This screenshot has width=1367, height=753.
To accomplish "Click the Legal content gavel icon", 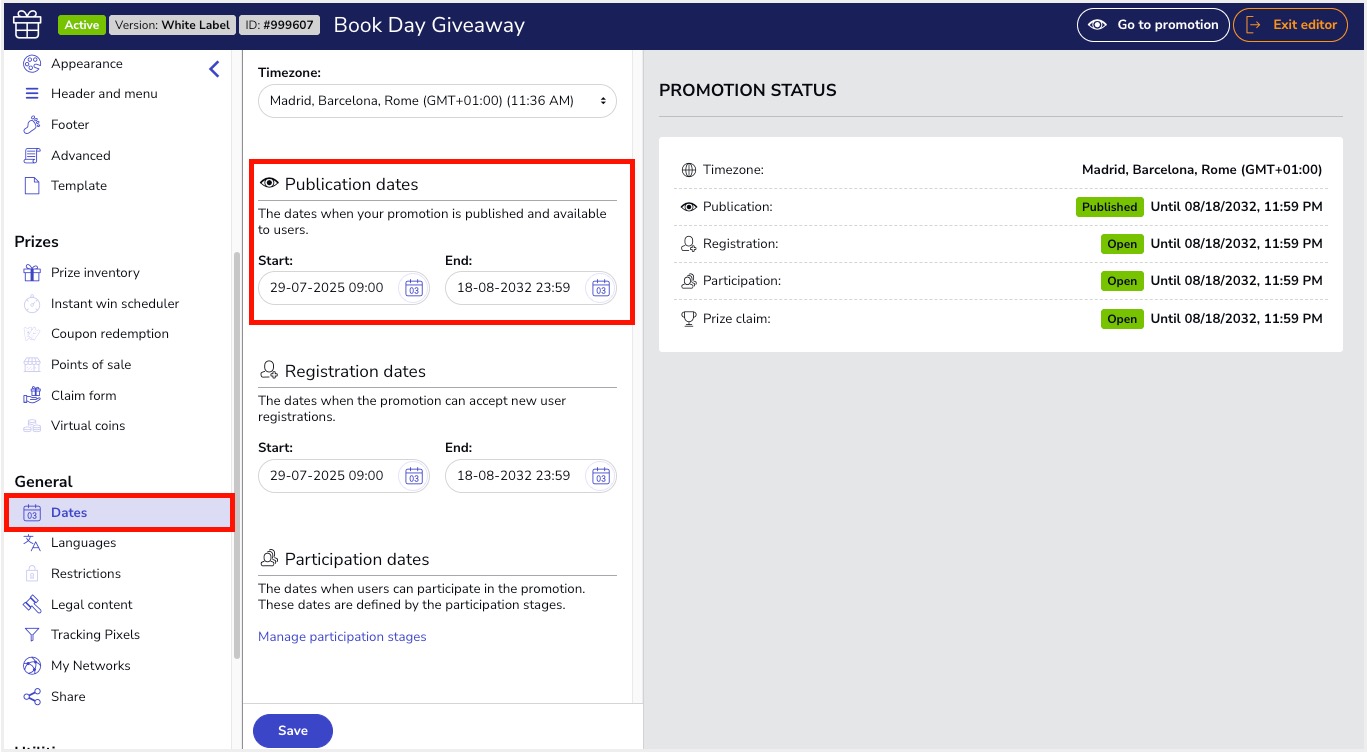I will coord(31,605).
